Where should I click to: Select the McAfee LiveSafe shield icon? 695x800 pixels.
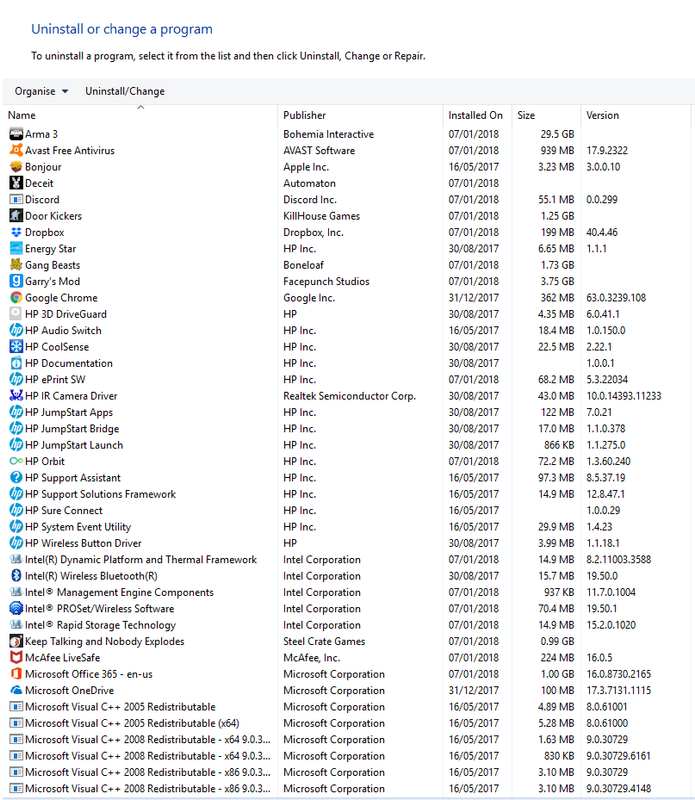tap(16, 658)
